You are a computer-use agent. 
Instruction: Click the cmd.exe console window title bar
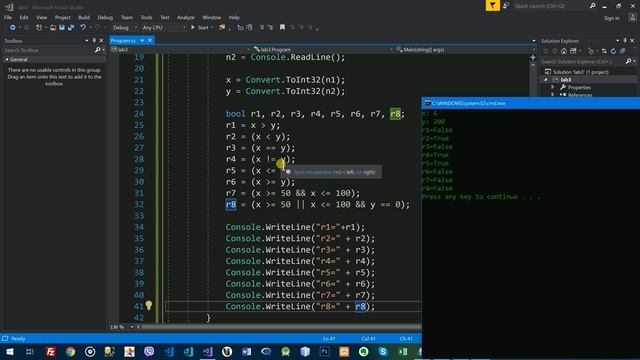tap(531, 103)
